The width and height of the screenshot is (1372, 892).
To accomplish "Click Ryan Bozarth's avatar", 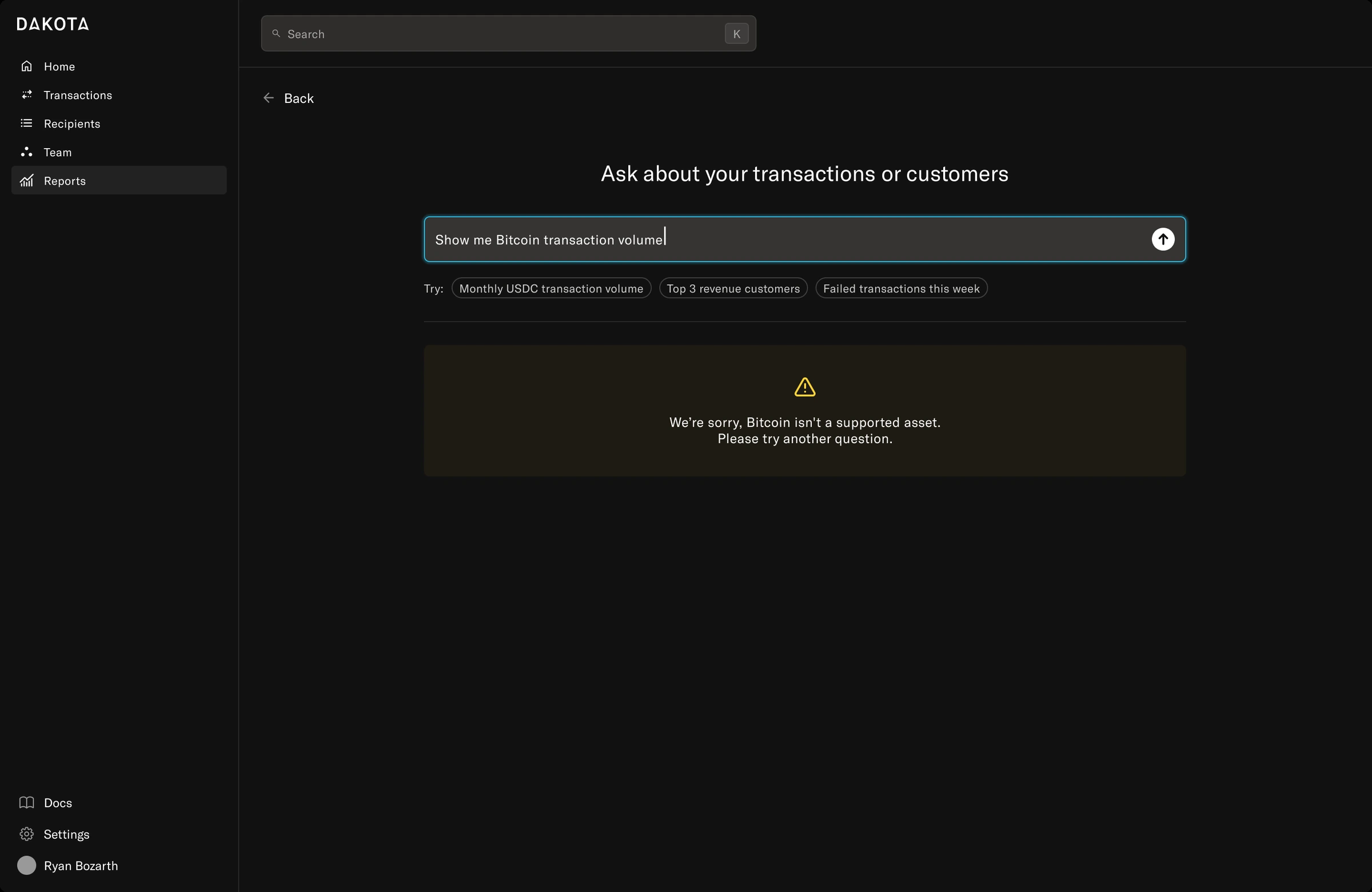I will click(x=26, y=866).
